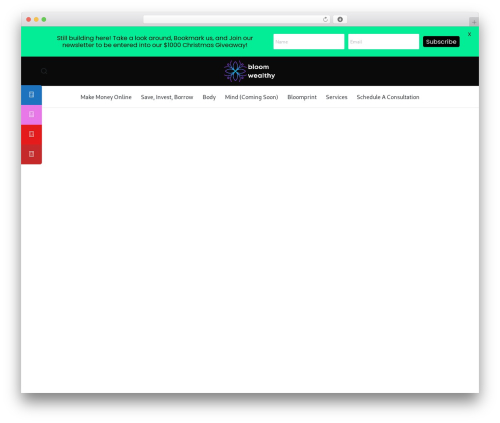Click the Christmas Giveaway banner text

point(155,41)
